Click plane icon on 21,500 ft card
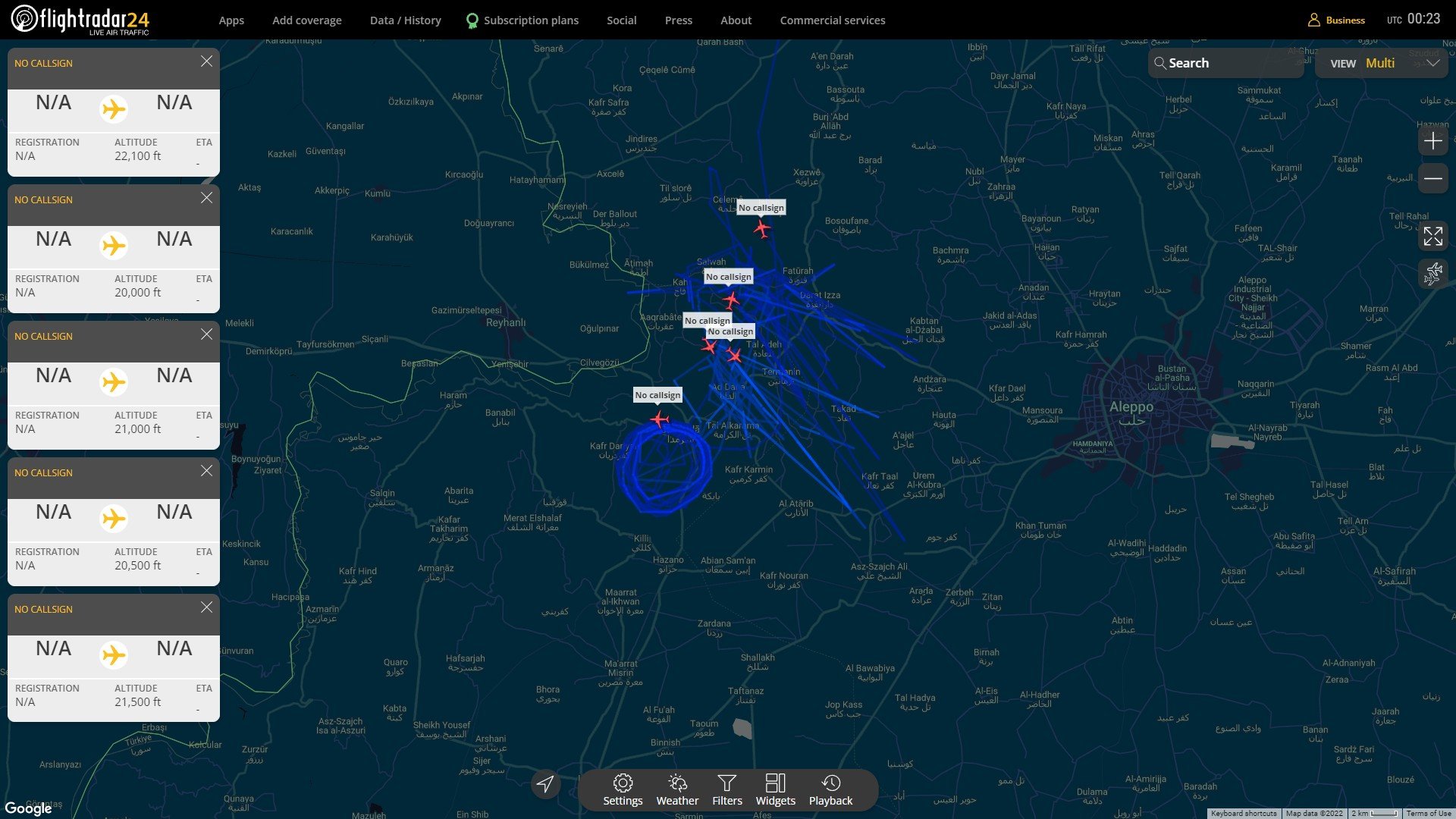This screenshot has height=819, width=1456. [x=114, y=655]
